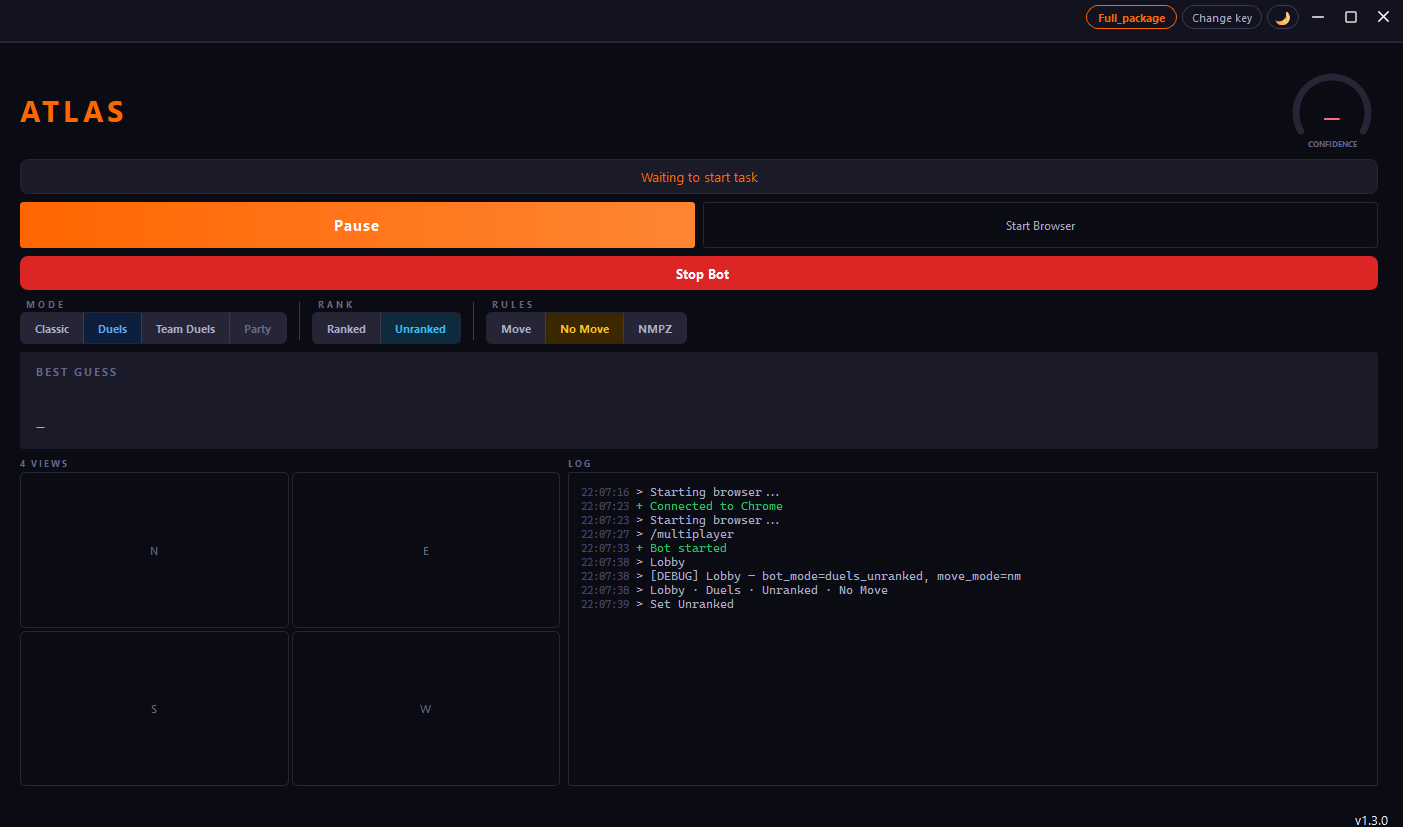Click Start Browser
This screenshot has width=1403, height=827.
click(x=1040, y=225)
